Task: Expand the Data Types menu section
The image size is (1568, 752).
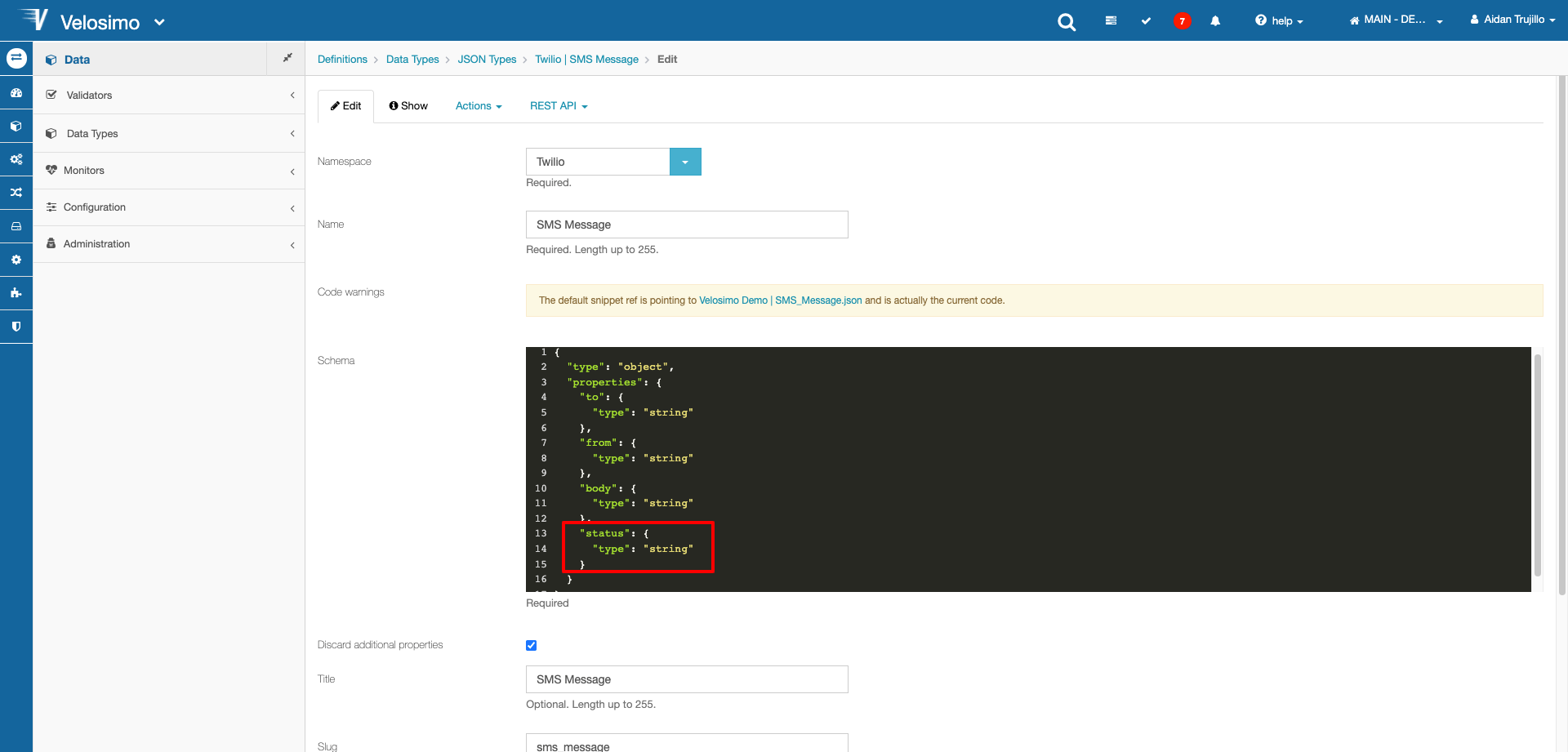Action: click(x=169, y=133)
